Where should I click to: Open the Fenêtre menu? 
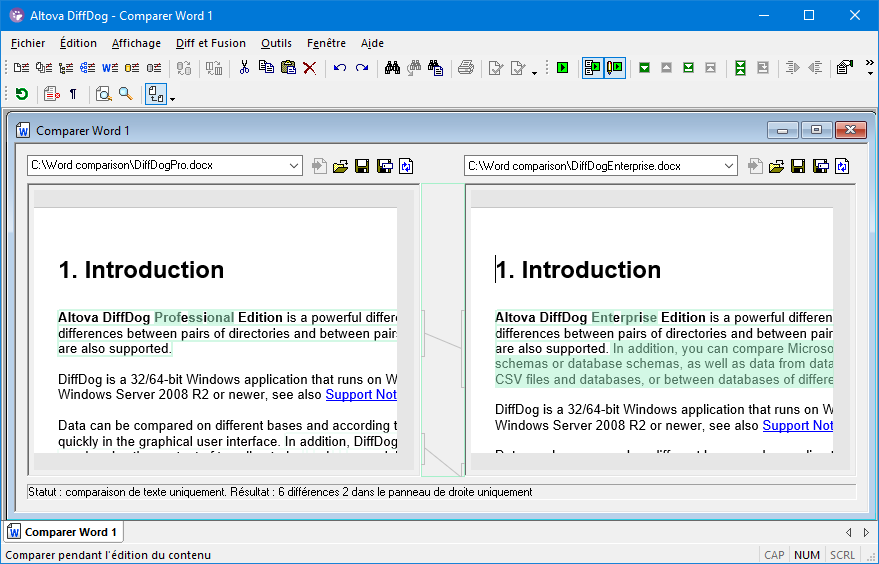(326, 43)
